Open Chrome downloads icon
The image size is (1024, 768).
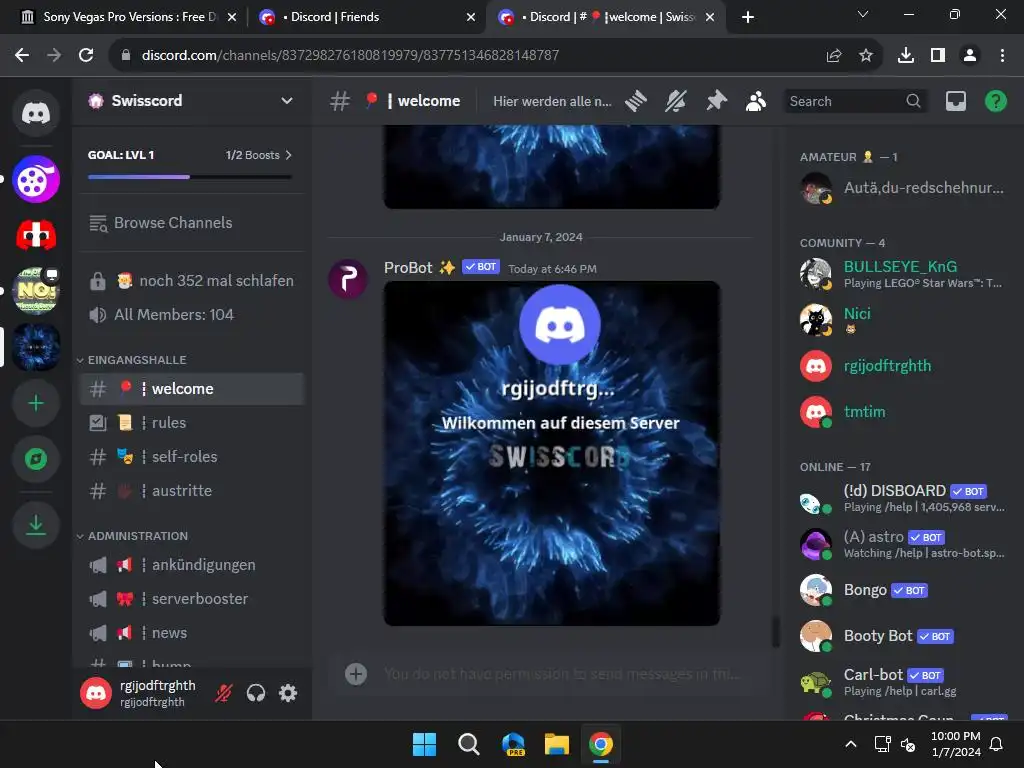click(x=905, y=56)
